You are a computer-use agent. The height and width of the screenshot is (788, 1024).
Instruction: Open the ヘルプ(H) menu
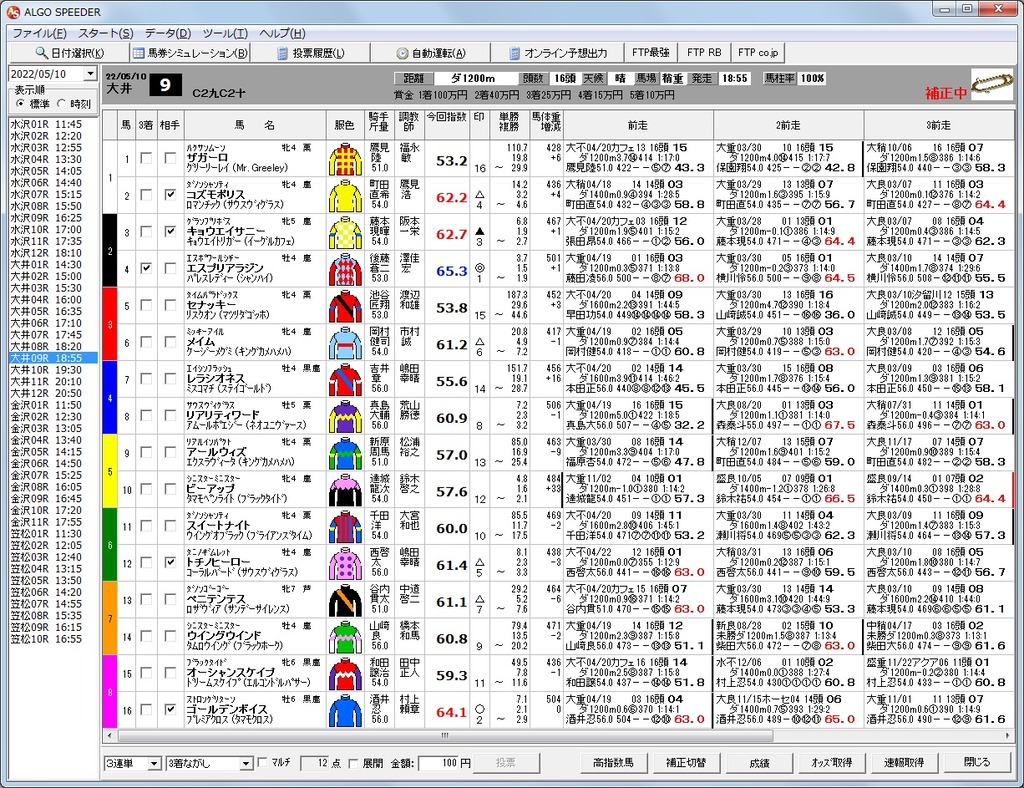coord(282,33)
